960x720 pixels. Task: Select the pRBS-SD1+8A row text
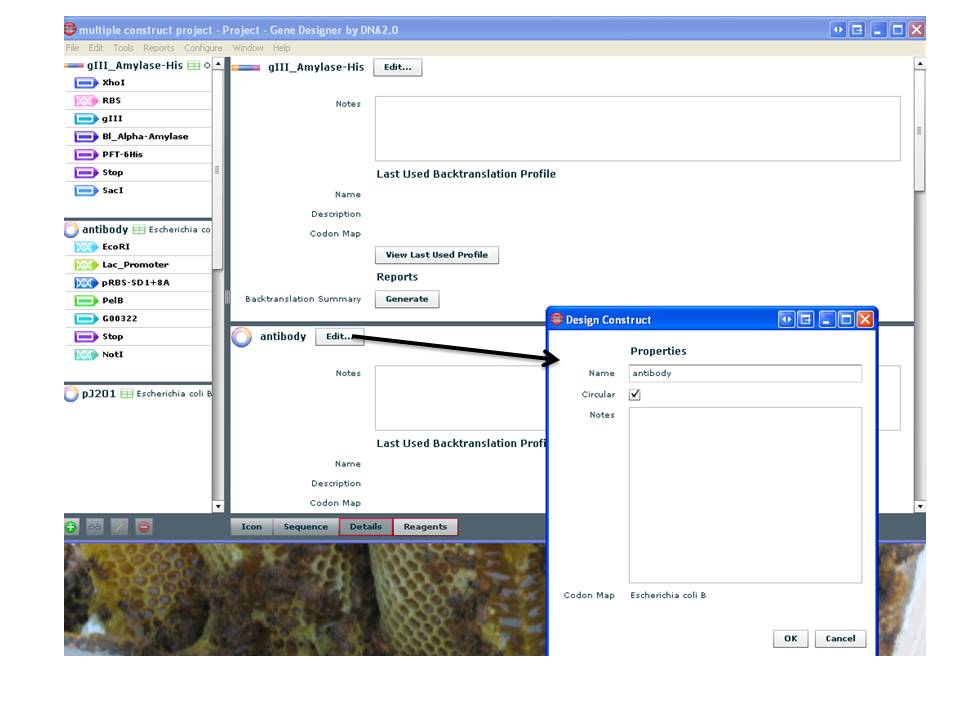[x=136, y=283]
